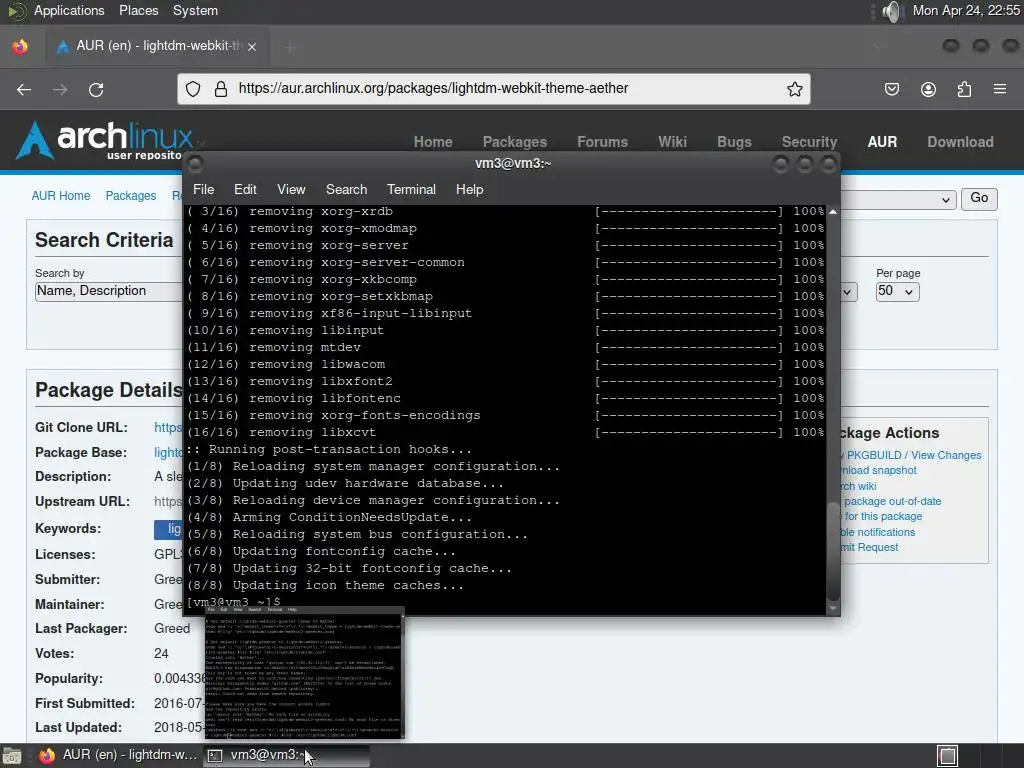Open the terminal Edit menu
Image resolution: width=1024 pixels, height=768 pixels.
(x=245, y=189)
